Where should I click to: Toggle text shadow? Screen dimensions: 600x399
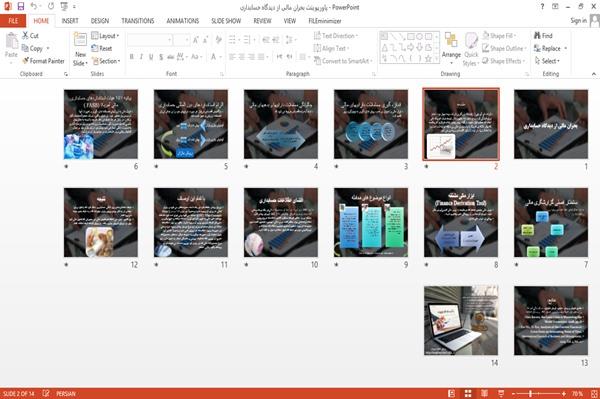click(161, 57)
